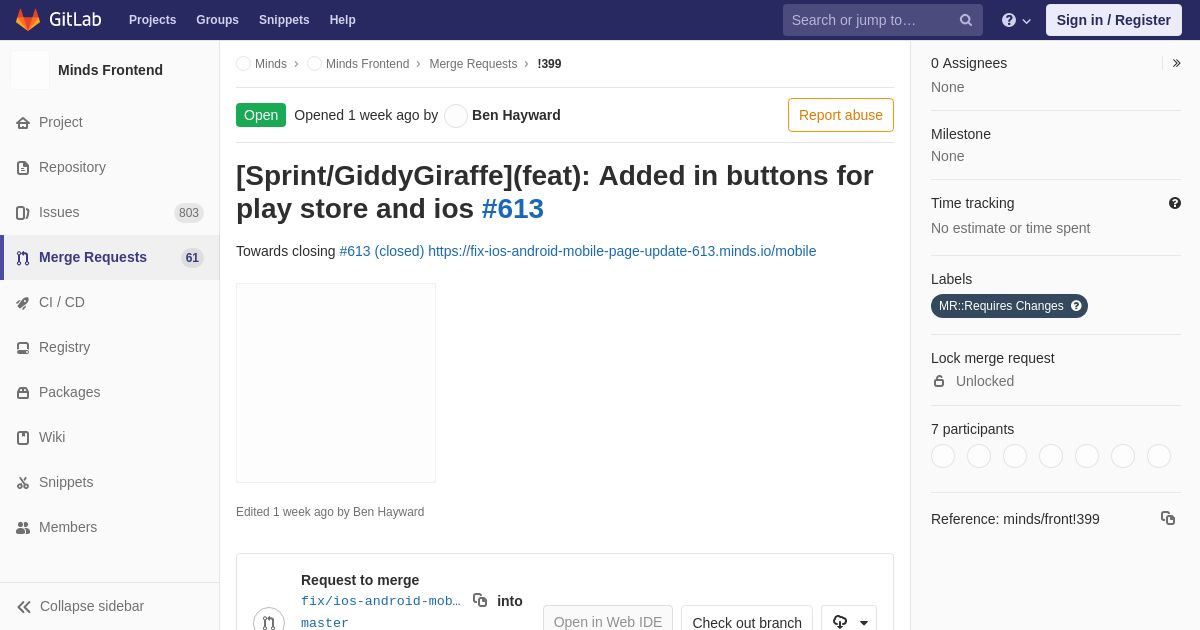Click the Milestone heading
The width and height of the screenshot is (1200, 630).
click(x=961, y=134)
